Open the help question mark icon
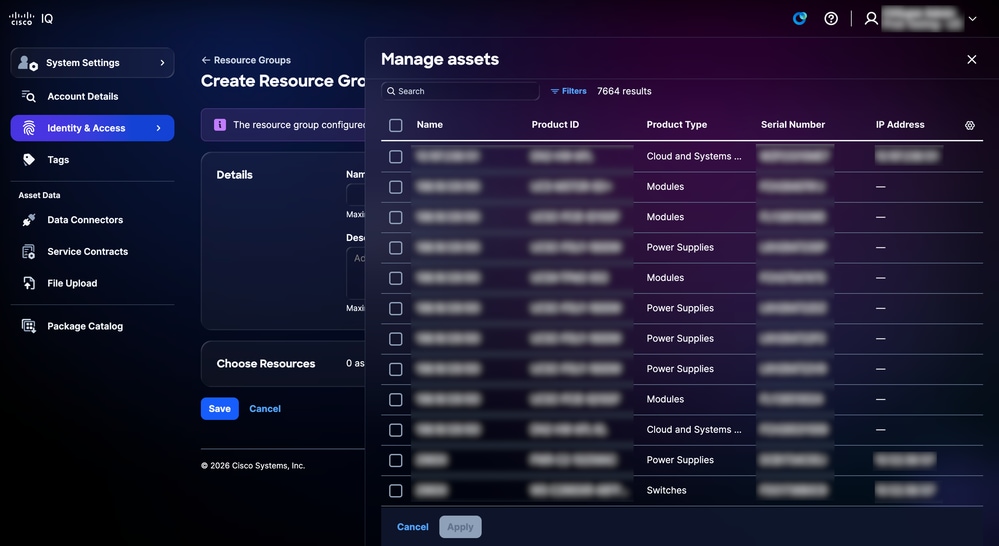The height and width of the screenshot is (546, 999). point(831,18)
